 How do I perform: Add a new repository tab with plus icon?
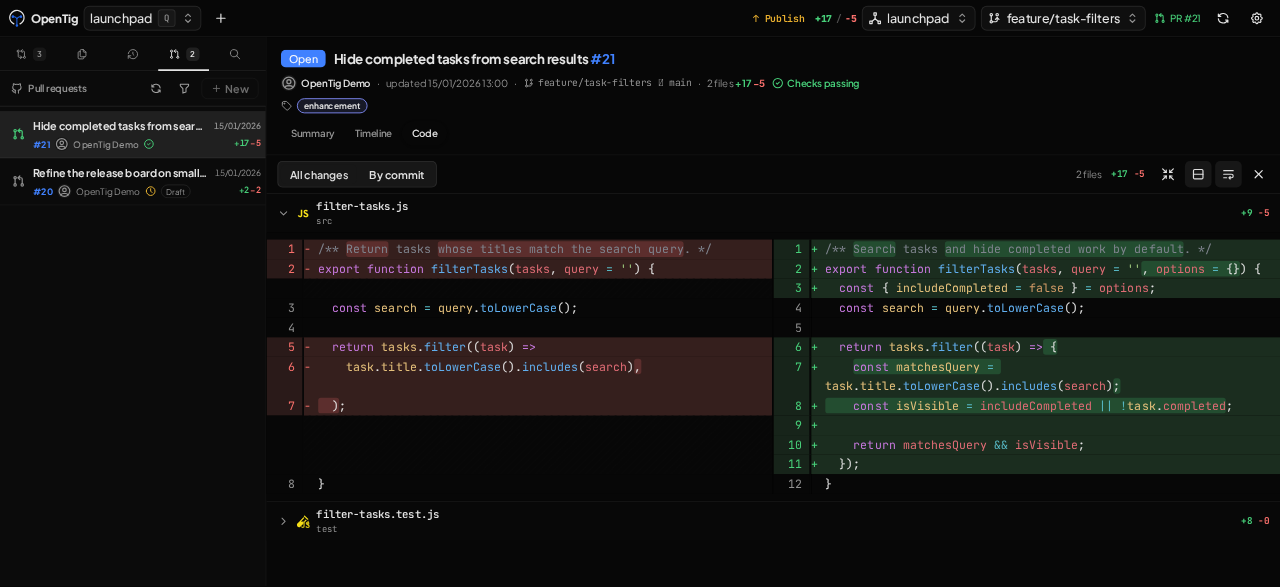[x=221, y=18]
